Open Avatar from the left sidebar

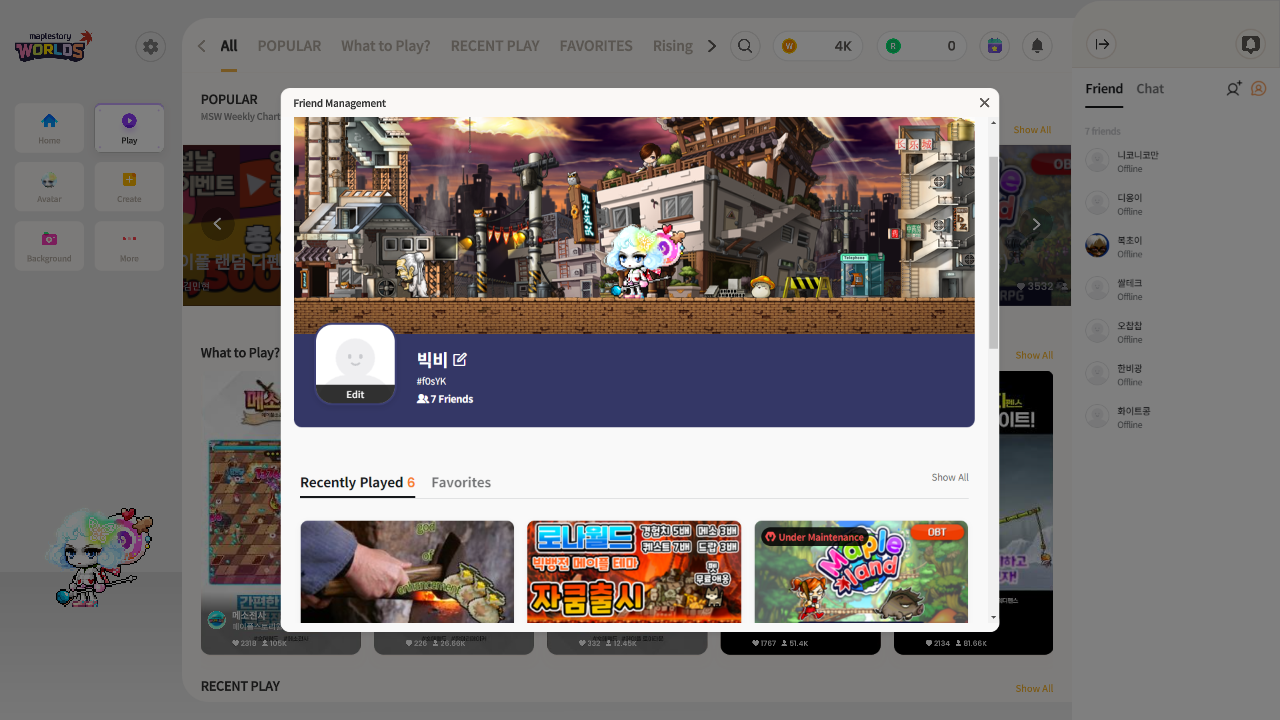[x=49, y=187]
